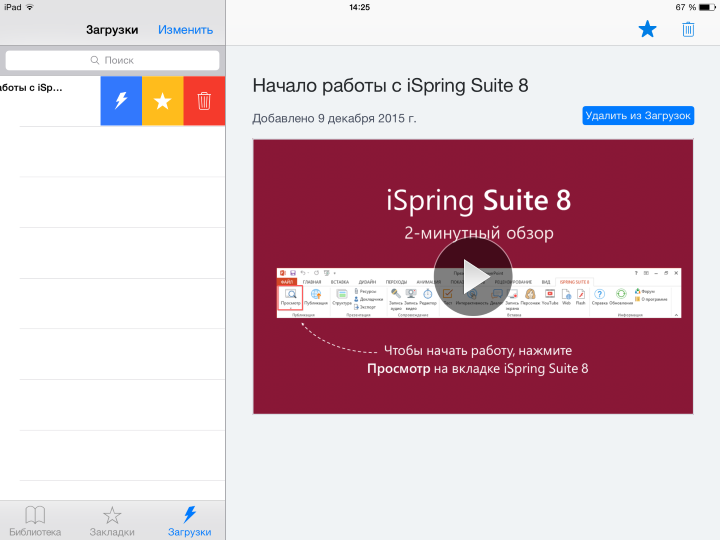
Task: Open the "Библиотека" tab
Action: point(35,521)
